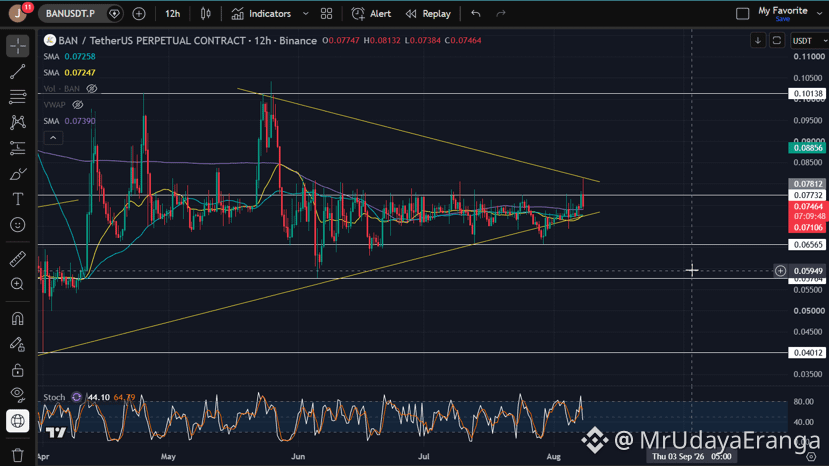The width and height of the screenshot is (829, 466).
Task: Remove drawings with trash icon
Action: [x=17, y=454]
